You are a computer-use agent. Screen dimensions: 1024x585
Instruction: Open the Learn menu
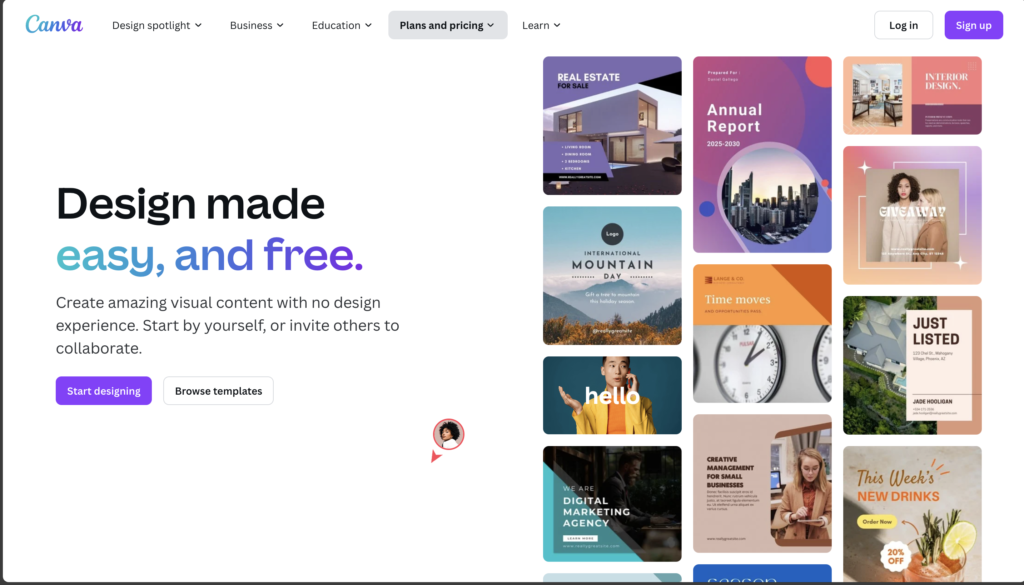tap(541, 25)
